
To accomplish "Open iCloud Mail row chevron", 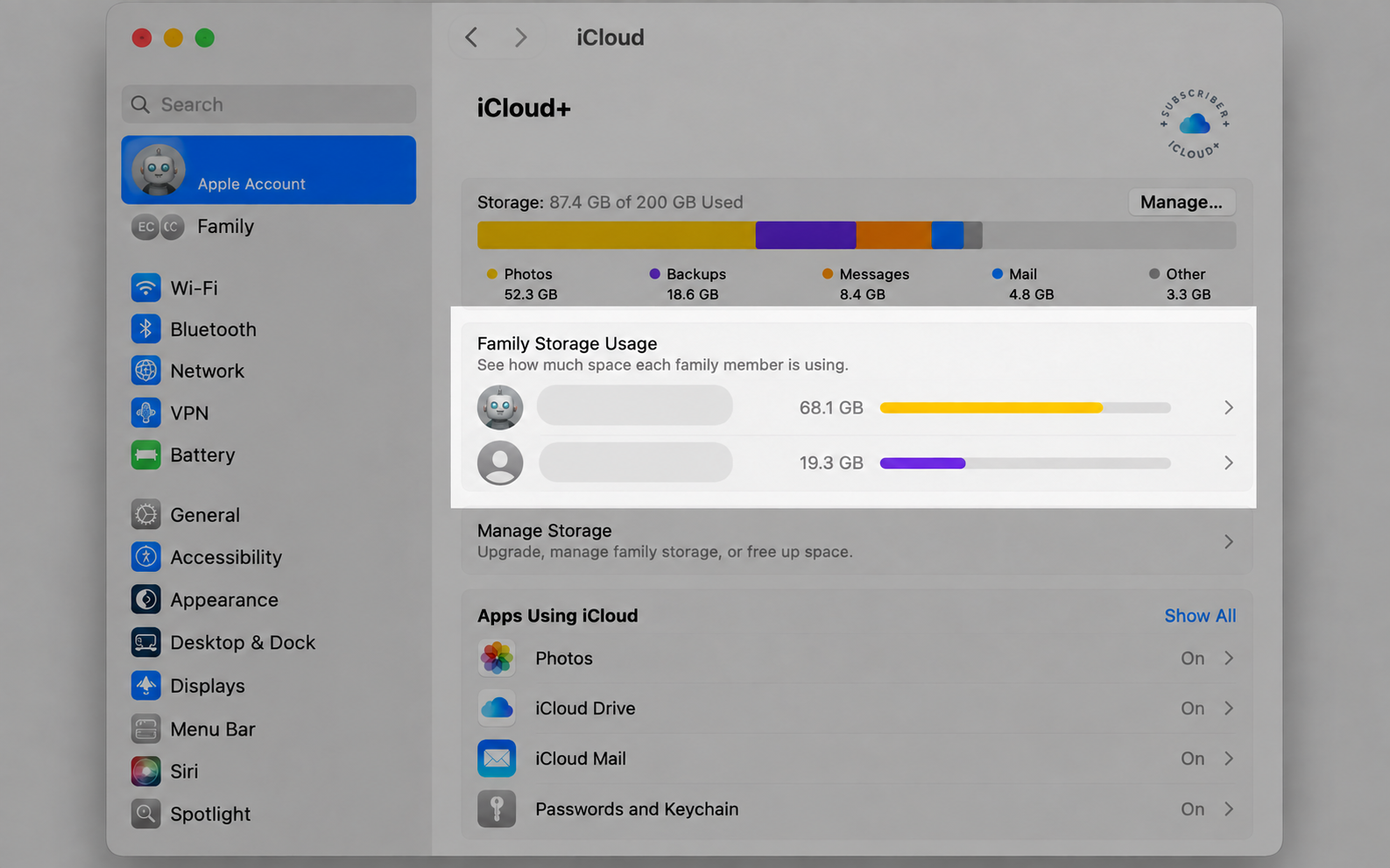I will tap(1229, 759).
